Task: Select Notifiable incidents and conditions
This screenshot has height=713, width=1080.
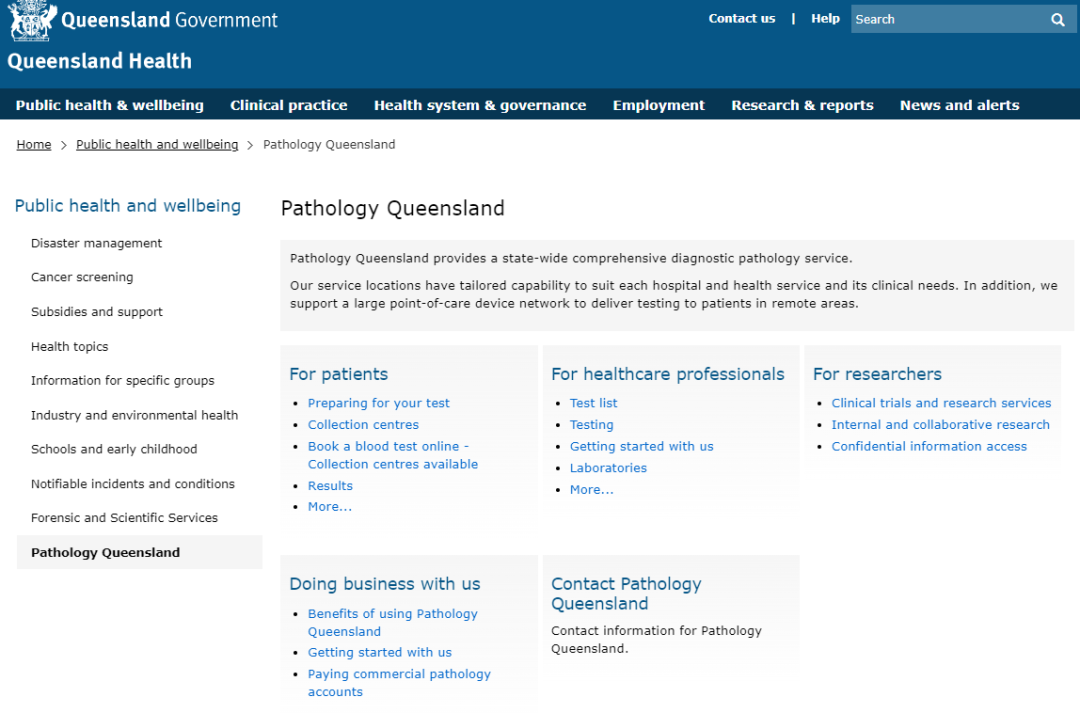Action: coord(133,484)
